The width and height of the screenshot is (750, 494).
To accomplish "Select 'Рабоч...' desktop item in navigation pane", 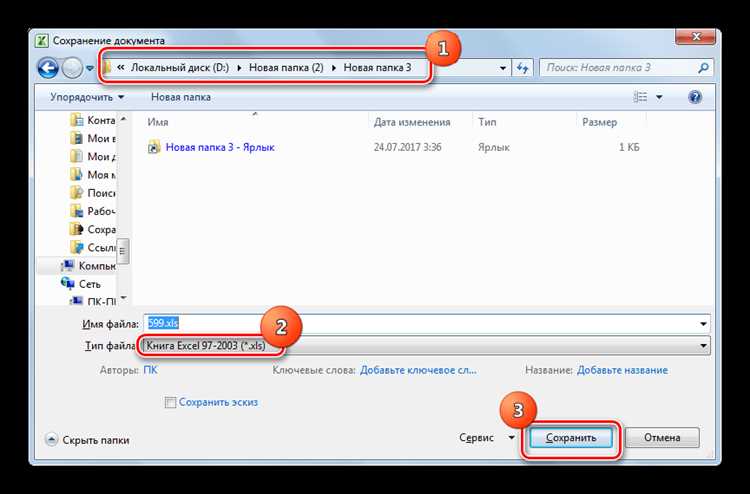I will point(93,211).
